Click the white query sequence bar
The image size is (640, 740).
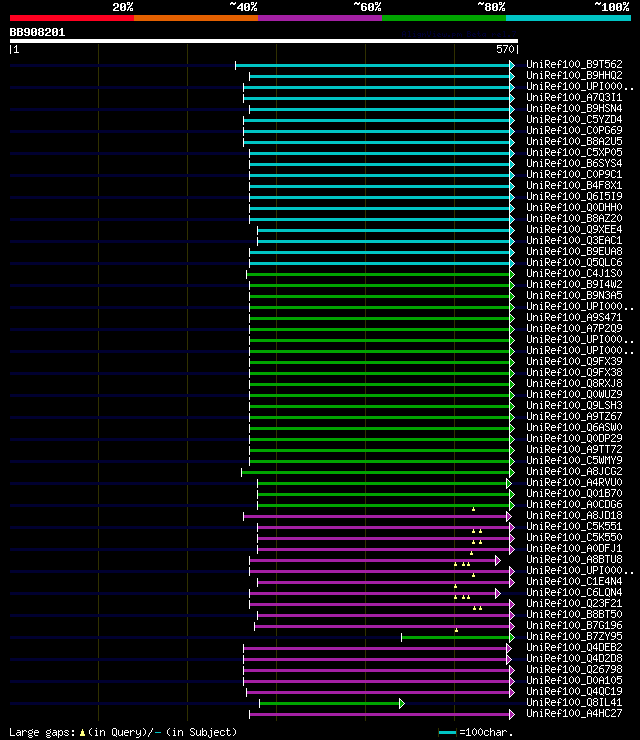pyautogui.click(x=264, y=41)
